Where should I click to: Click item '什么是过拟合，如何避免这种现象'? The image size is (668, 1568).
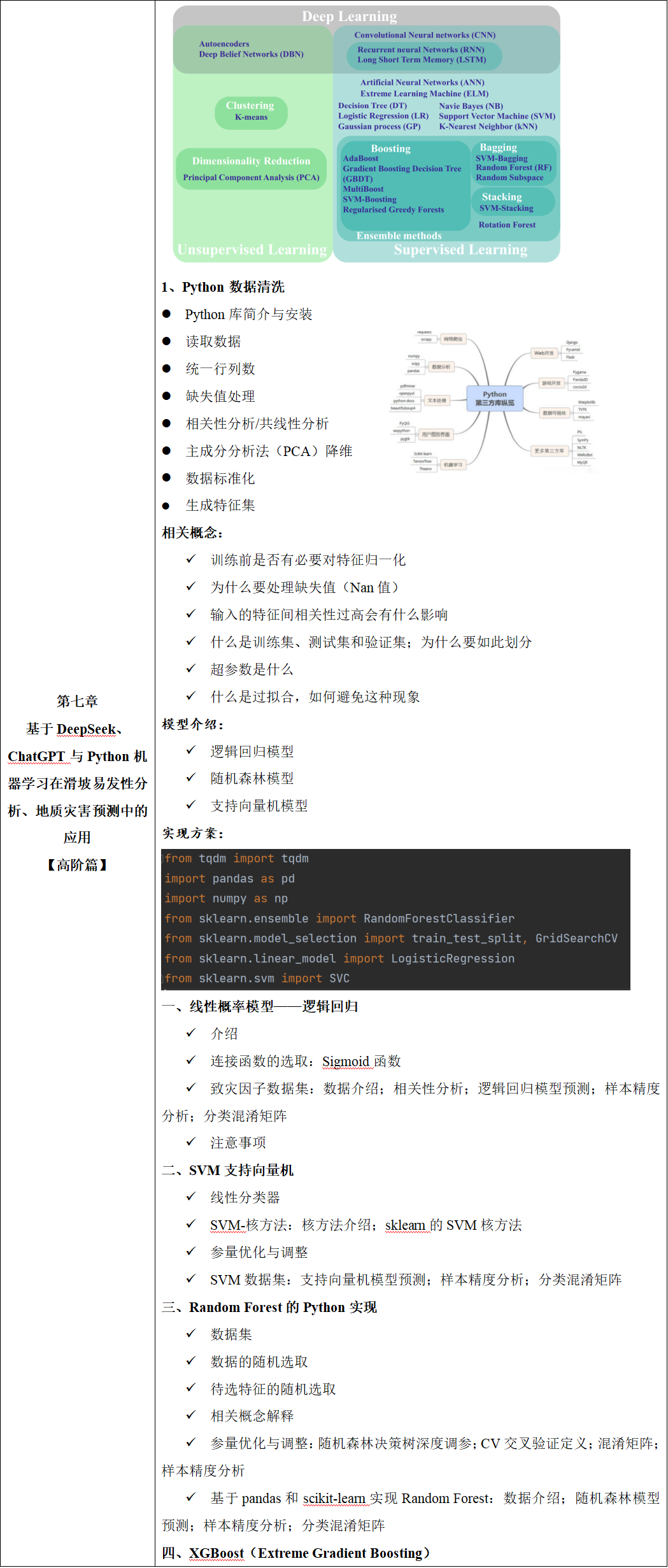315,697
